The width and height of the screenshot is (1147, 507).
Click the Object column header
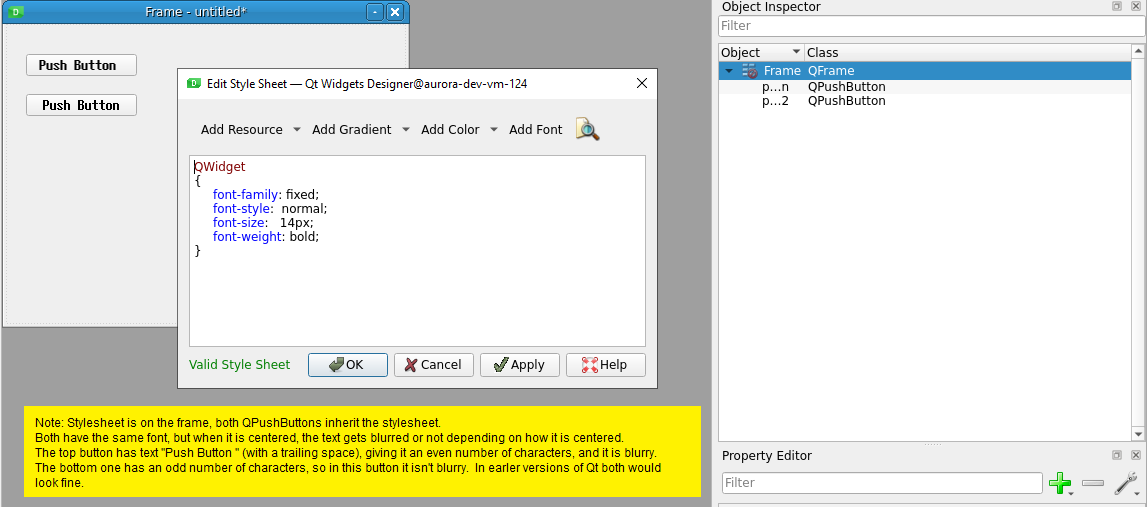(761, 53)
